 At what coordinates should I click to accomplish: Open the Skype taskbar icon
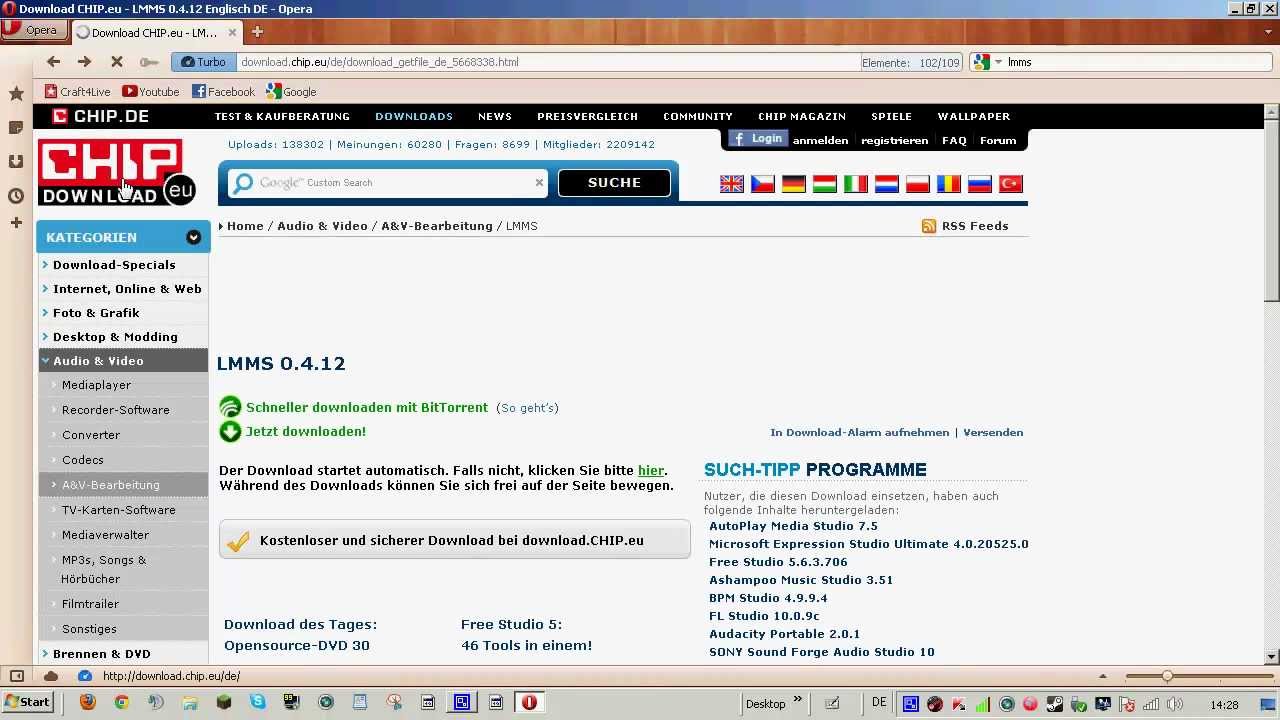(258, 702)
